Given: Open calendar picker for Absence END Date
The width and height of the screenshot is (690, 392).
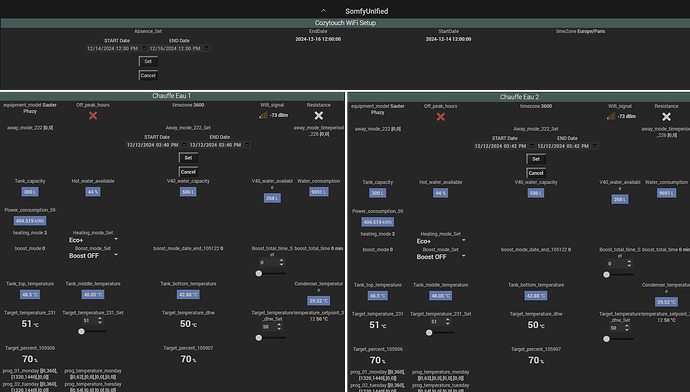Looking at the screenshot, I should [x=206, y=48].
